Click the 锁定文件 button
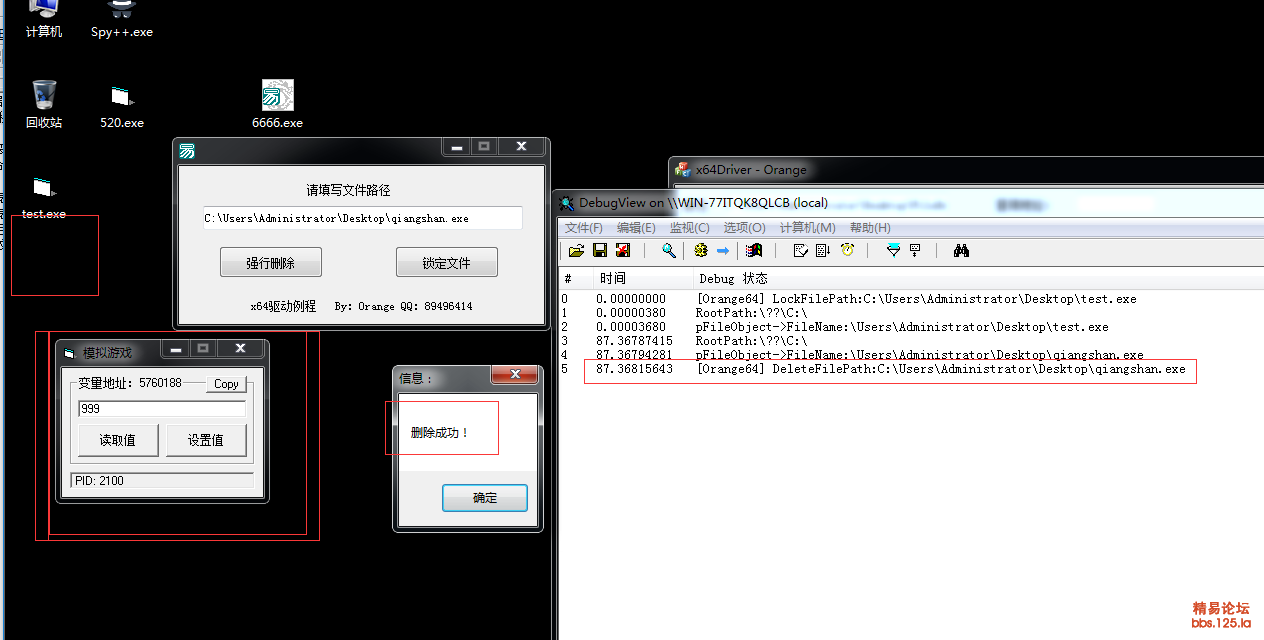Image resolution: width=1264 pixels, height=640 pixels. [446, 263]
